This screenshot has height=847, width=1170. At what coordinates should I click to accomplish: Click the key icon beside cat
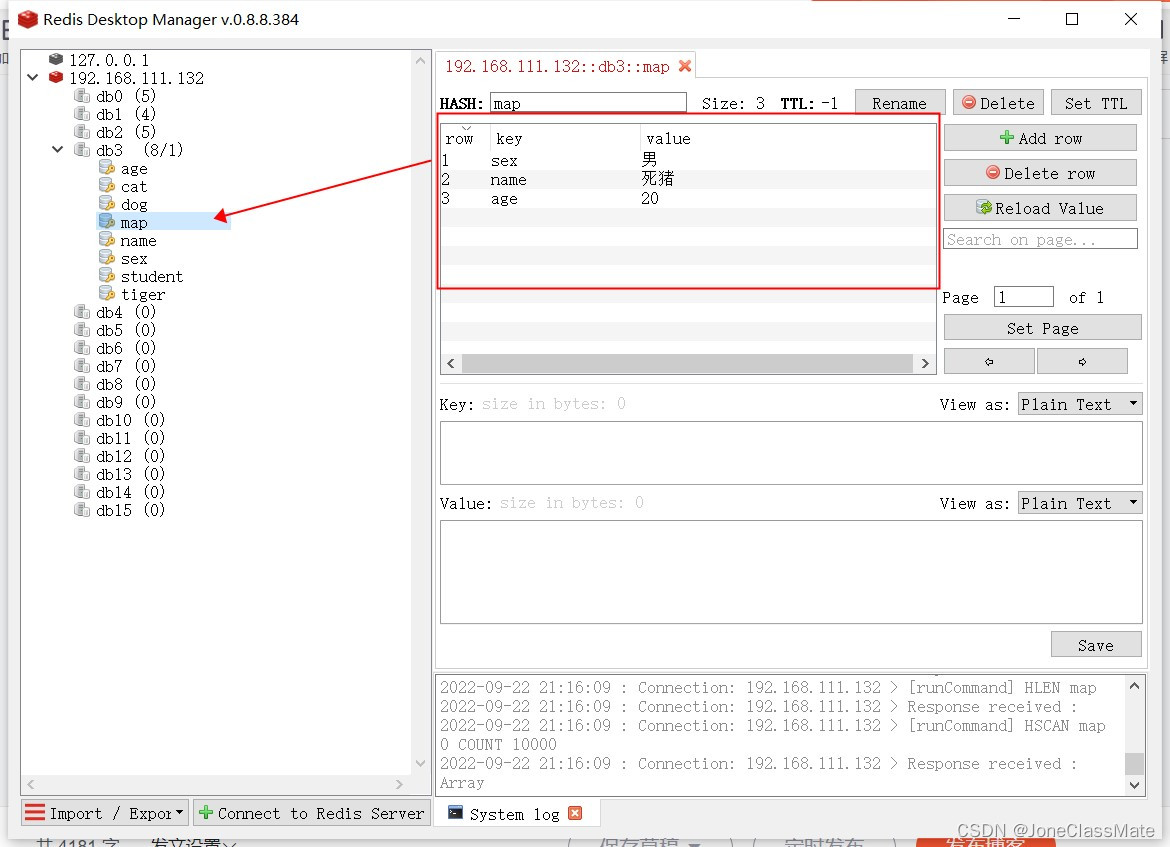click(x=107, y=186)
